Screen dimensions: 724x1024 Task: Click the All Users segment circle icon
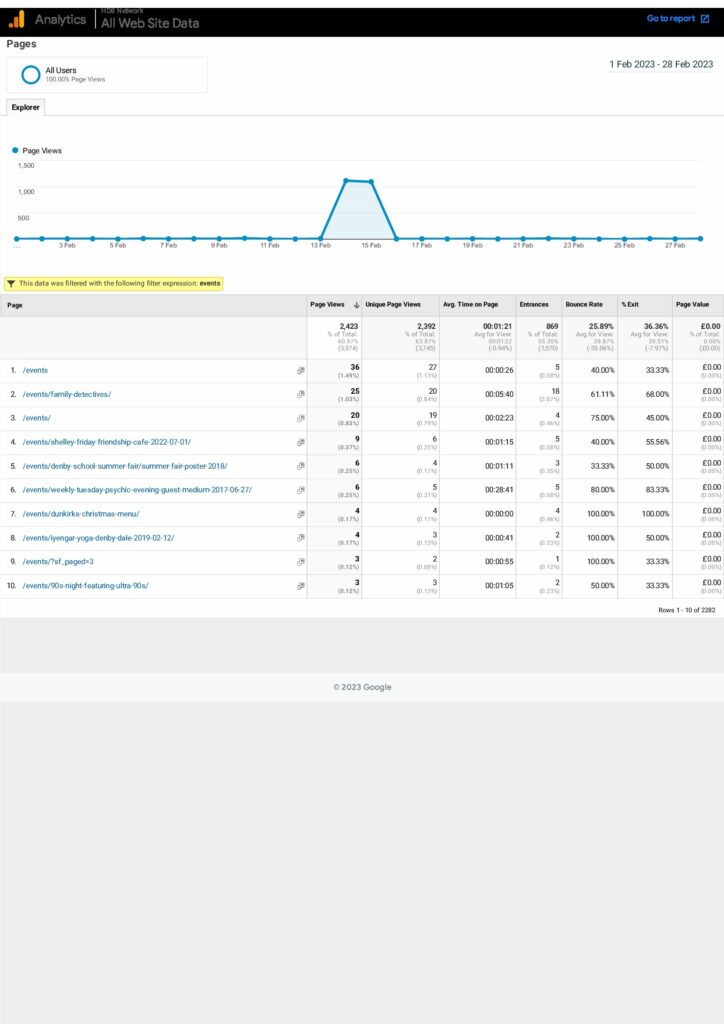(31, 74)
